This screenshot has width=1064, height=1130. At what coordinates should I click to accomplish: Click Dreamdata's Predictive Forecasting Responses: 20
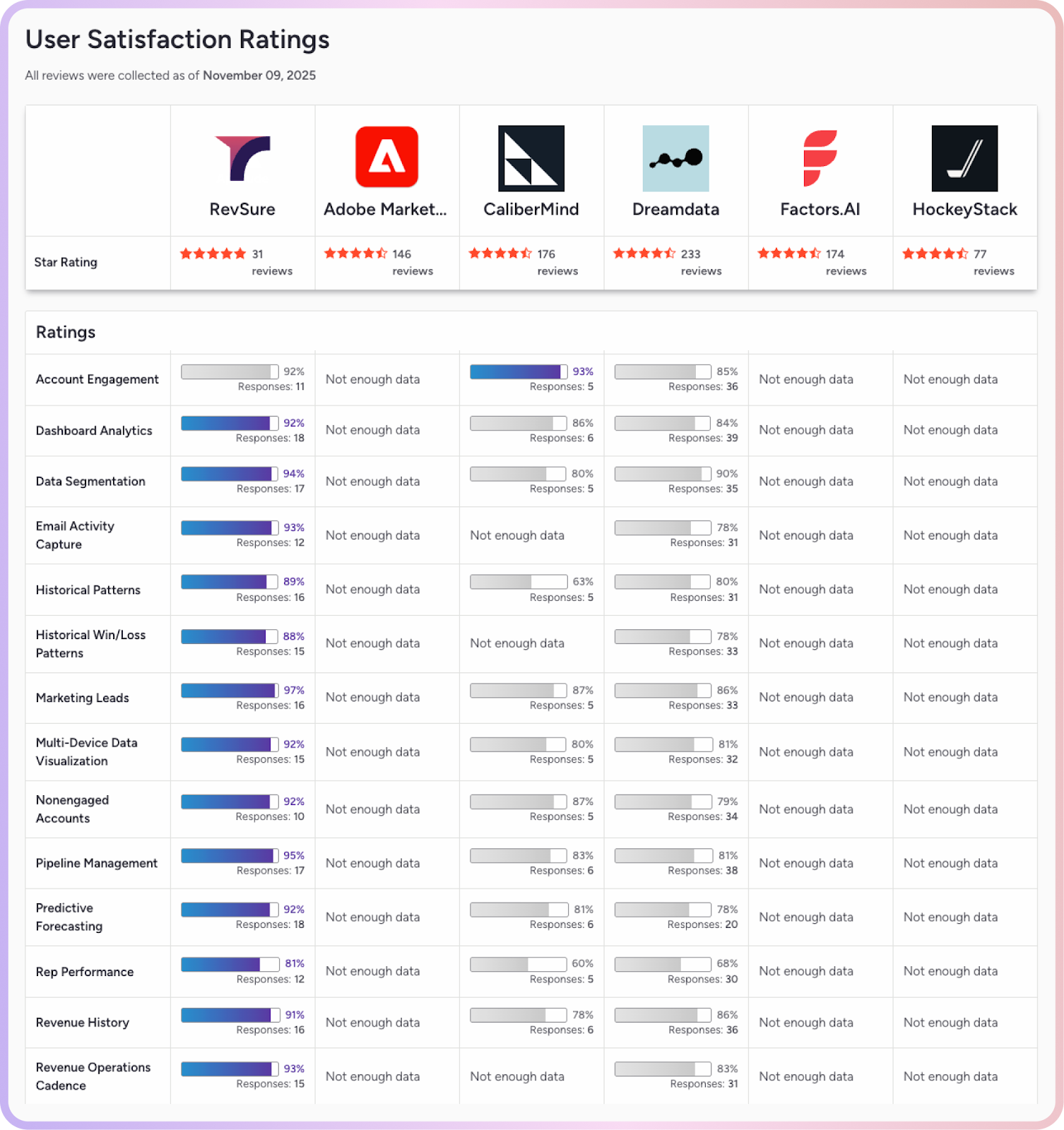point(702,924)
